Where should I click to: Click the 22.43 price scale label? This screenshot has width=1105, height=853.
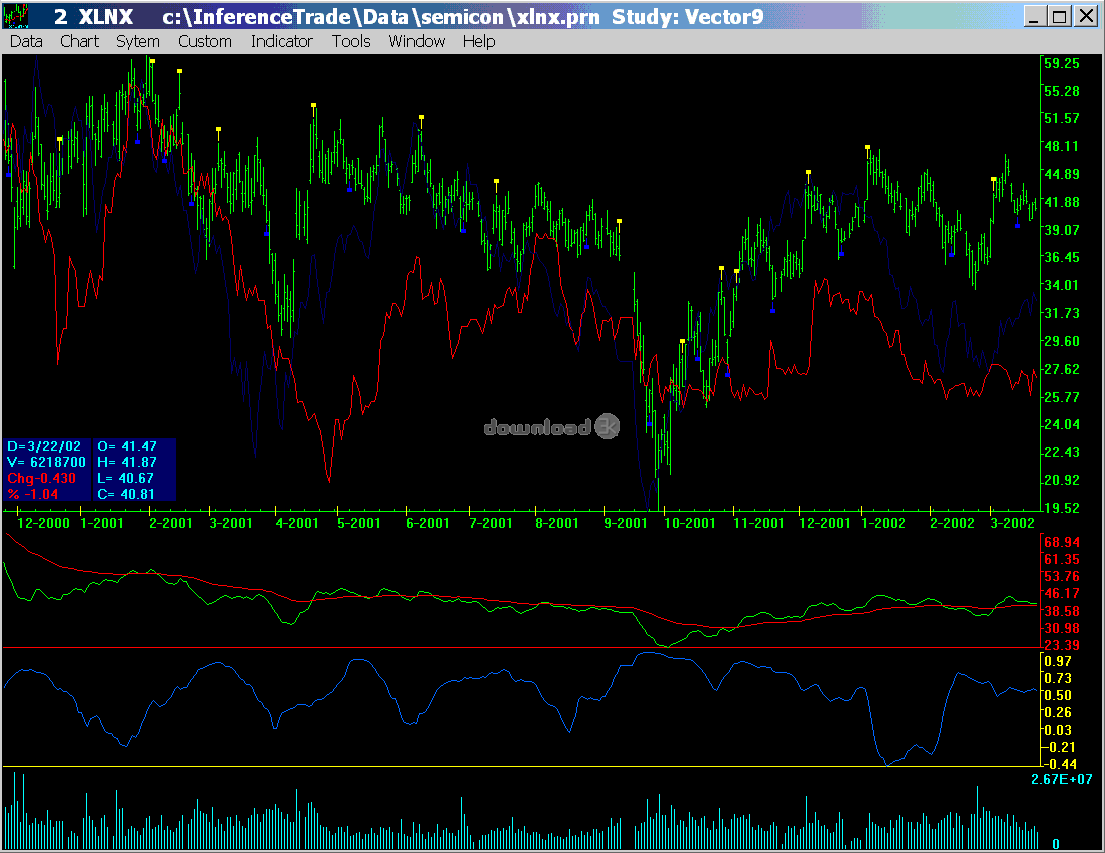pos(1062,452)
